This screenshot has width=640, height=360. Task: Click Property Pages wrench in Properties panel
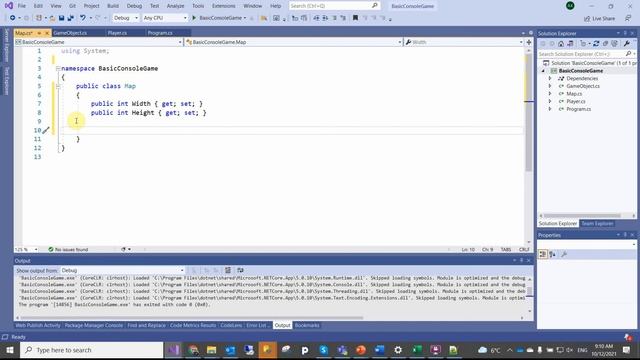point(564,254)
